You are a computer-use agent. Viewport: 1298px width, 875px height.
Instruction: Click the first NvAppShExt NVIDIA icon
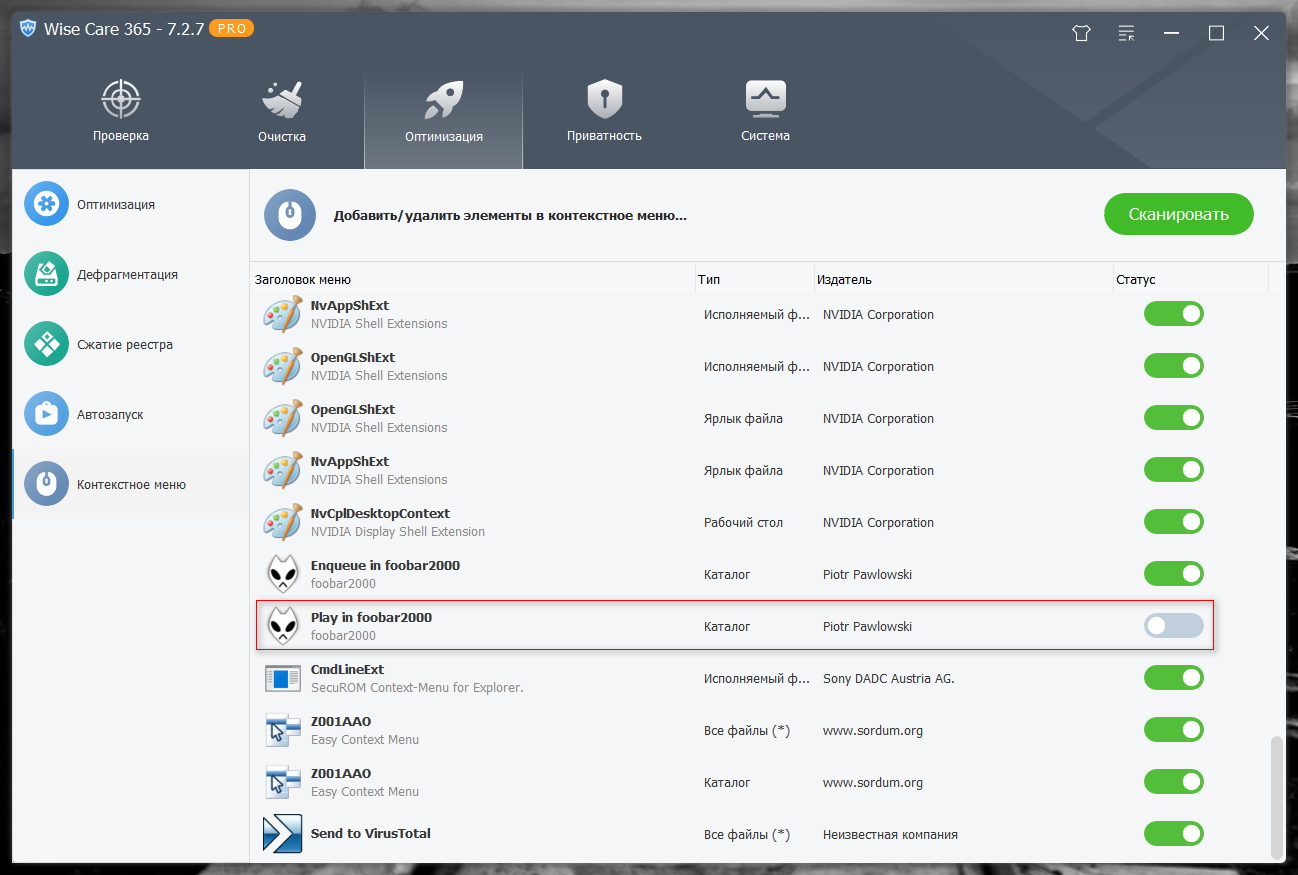283,314
